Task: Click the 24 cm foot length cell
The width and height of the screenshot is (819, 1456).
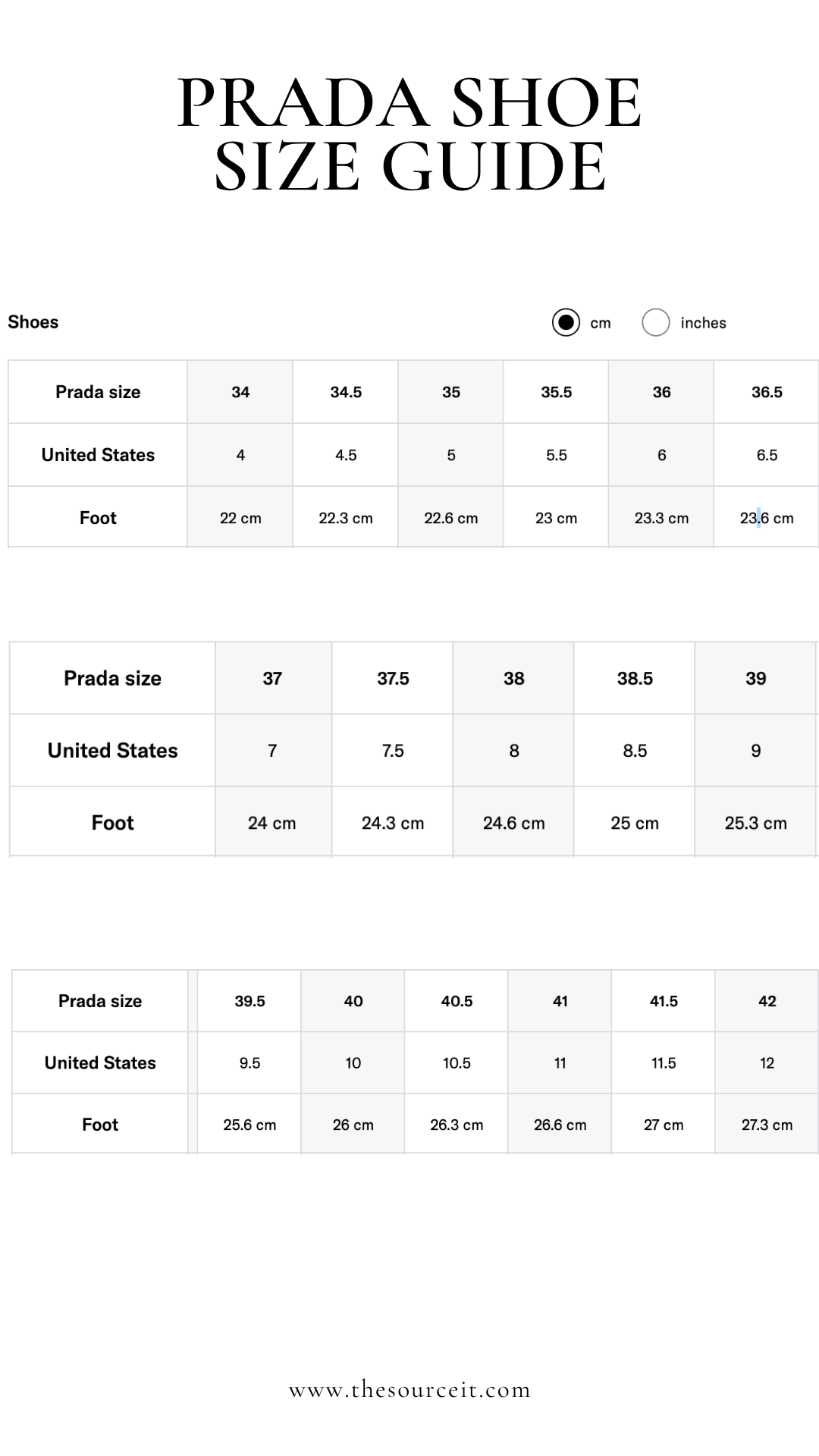Action: [272, 823]
